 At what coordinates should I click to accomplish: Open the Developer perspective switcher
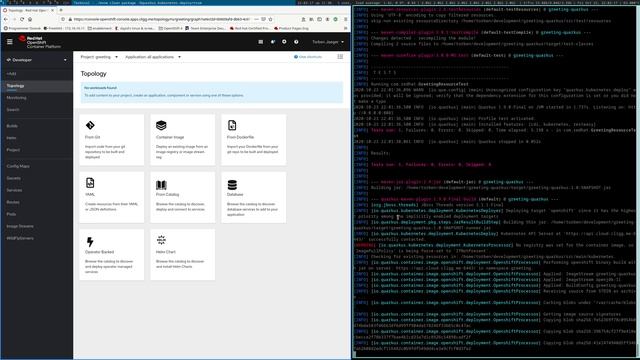coord(36,60)
